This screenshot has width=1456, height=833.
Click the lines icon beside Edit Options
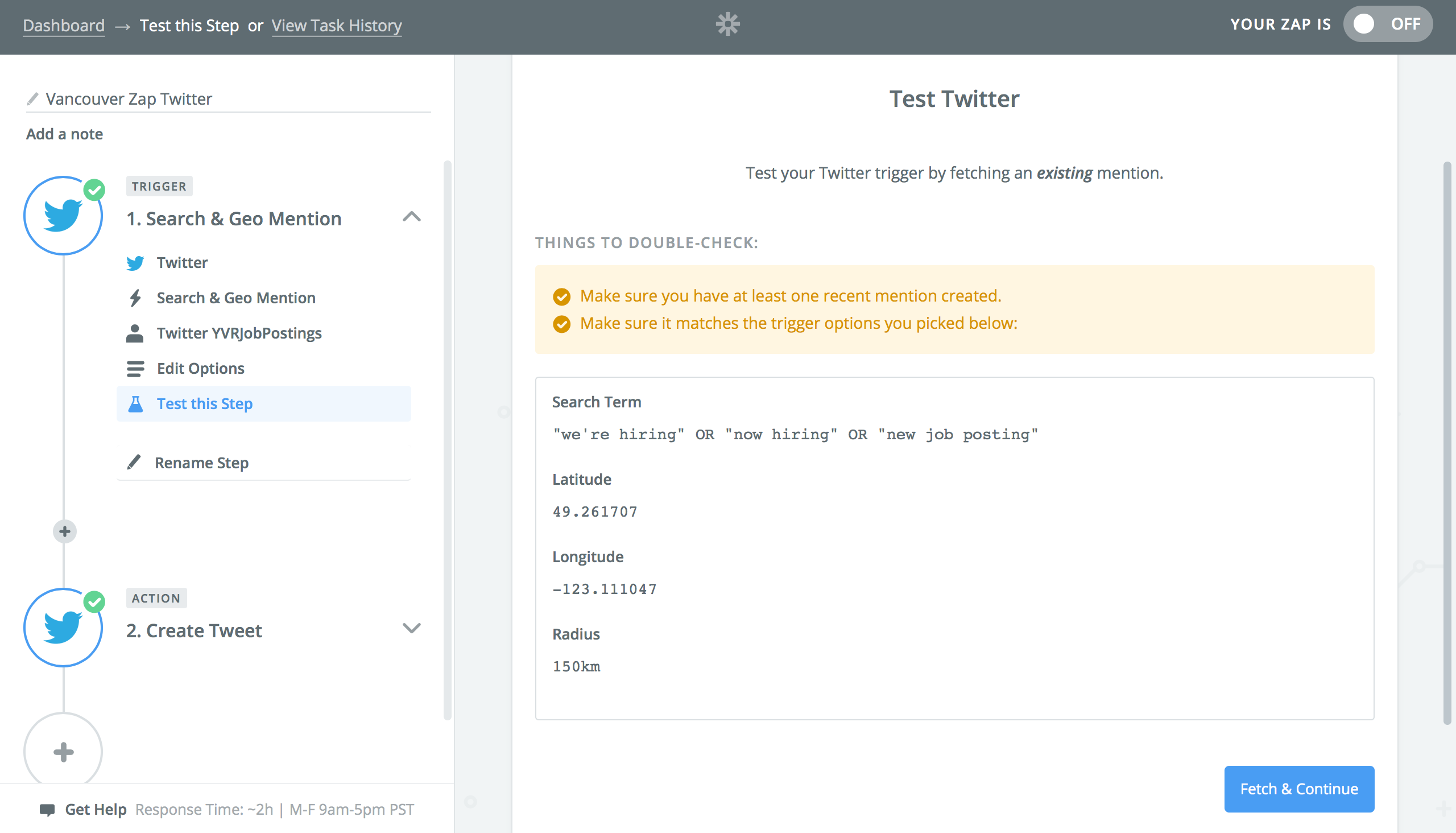(x=135, y=369)
